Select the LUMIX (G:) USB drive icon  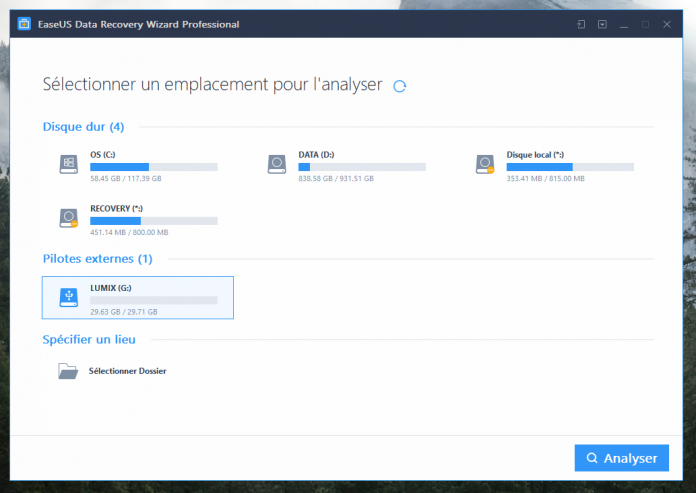[x=69, y=297]
